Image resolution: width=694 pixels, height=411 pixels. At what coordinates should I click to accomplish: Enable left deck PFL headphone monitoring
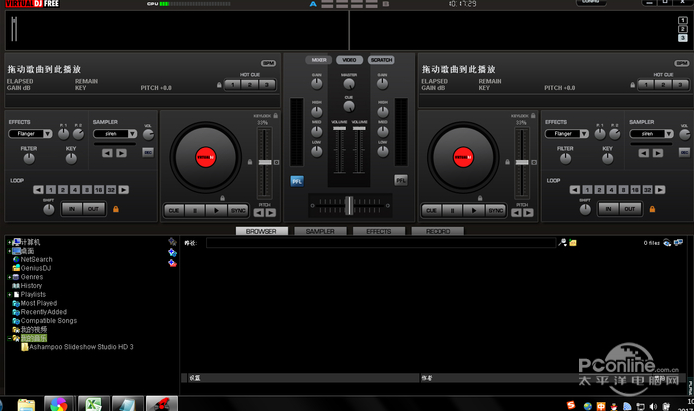coord(297,181)
